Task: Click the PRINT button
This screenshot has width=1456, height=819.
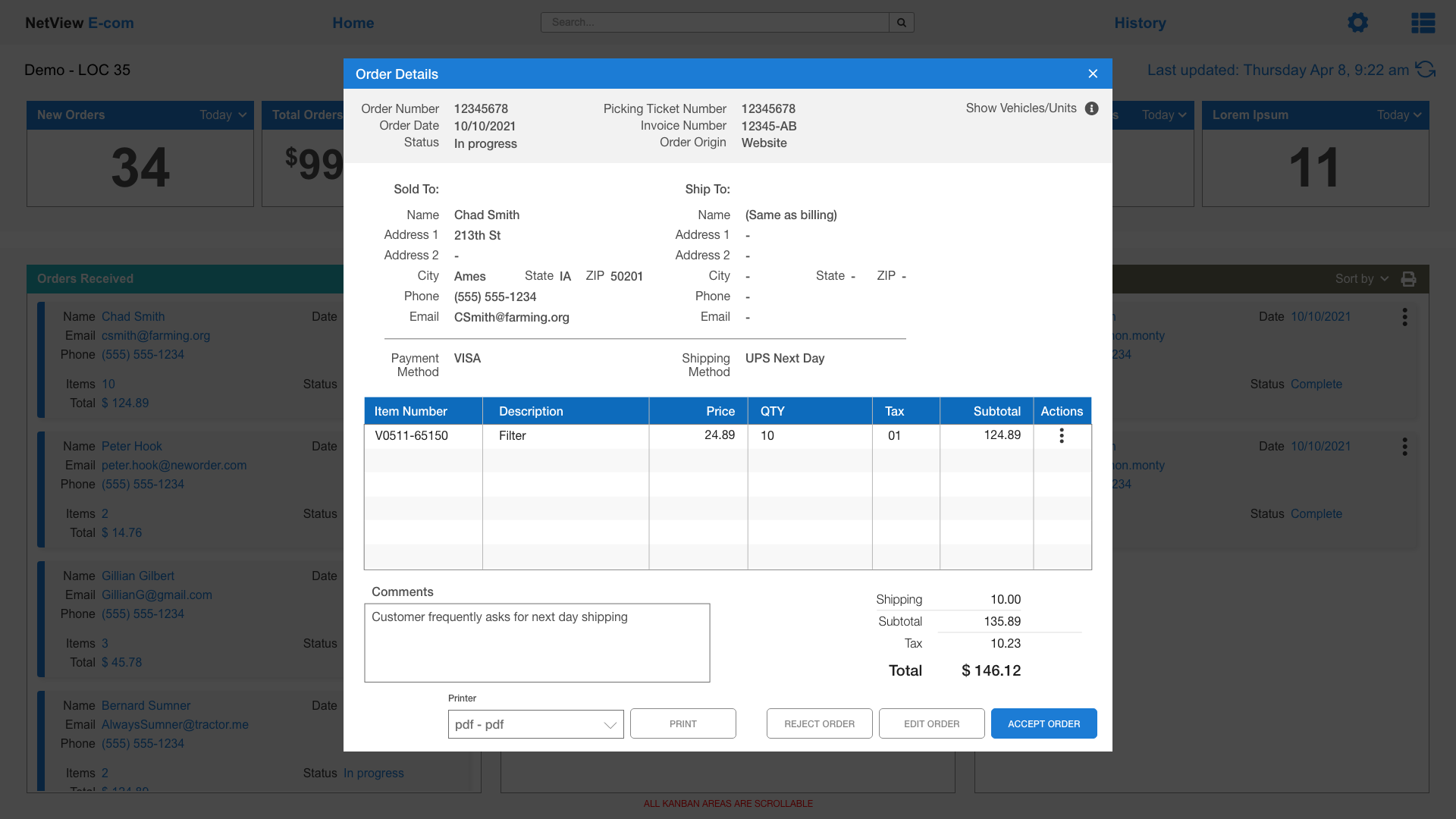Action: 682,723
